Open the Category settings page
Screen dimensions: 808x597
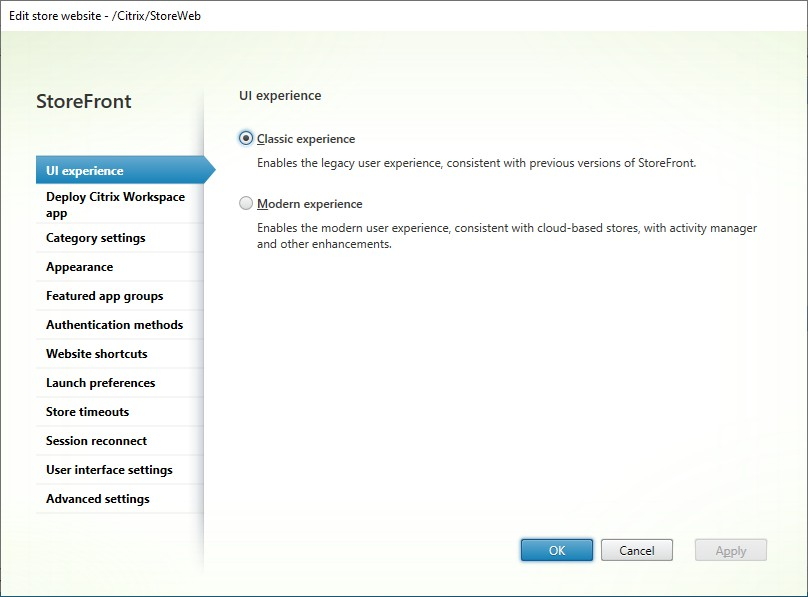pyautogui.click(x=95, y=238)
